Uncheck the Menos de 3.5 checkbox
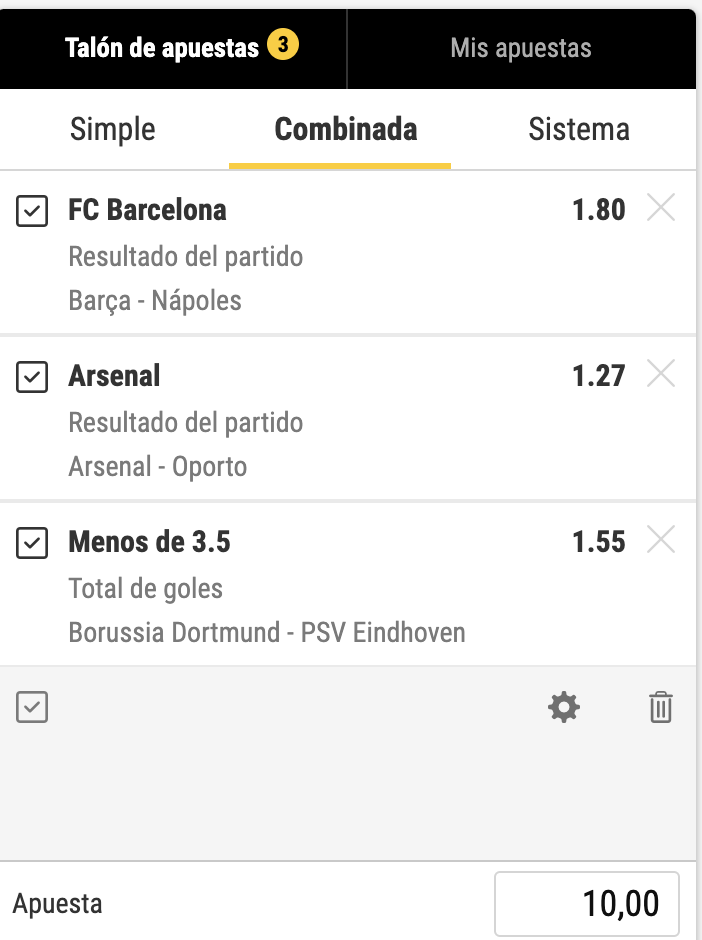 point(32,543)
